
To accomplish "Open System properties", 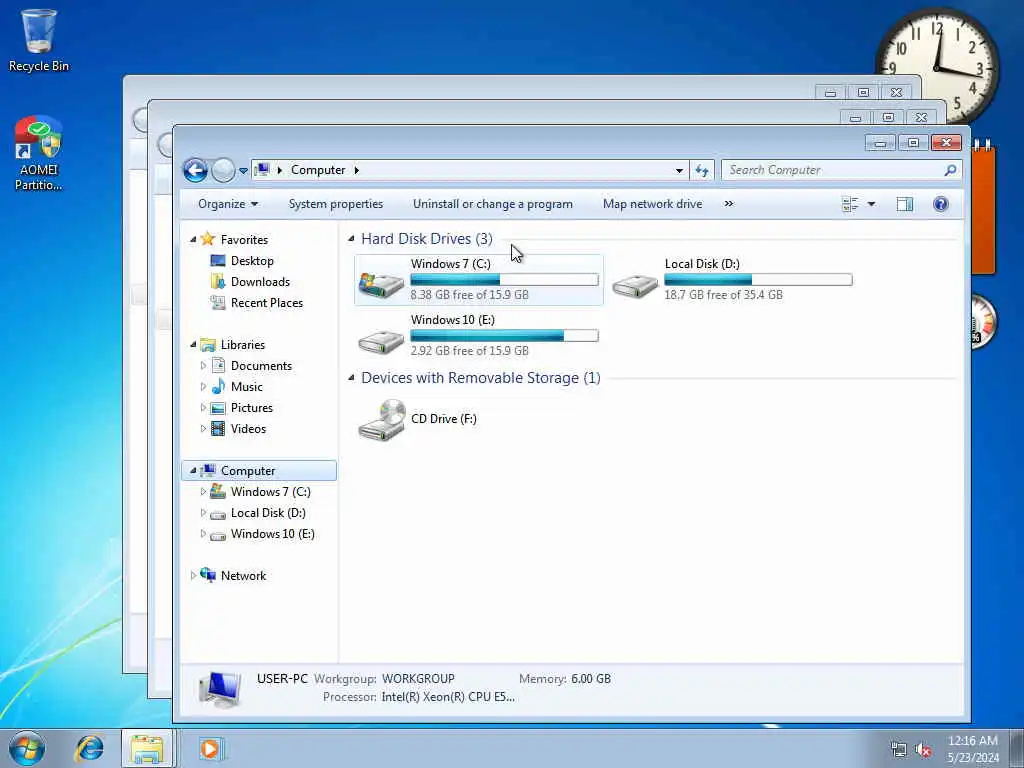I will click(x=336, y=204).
